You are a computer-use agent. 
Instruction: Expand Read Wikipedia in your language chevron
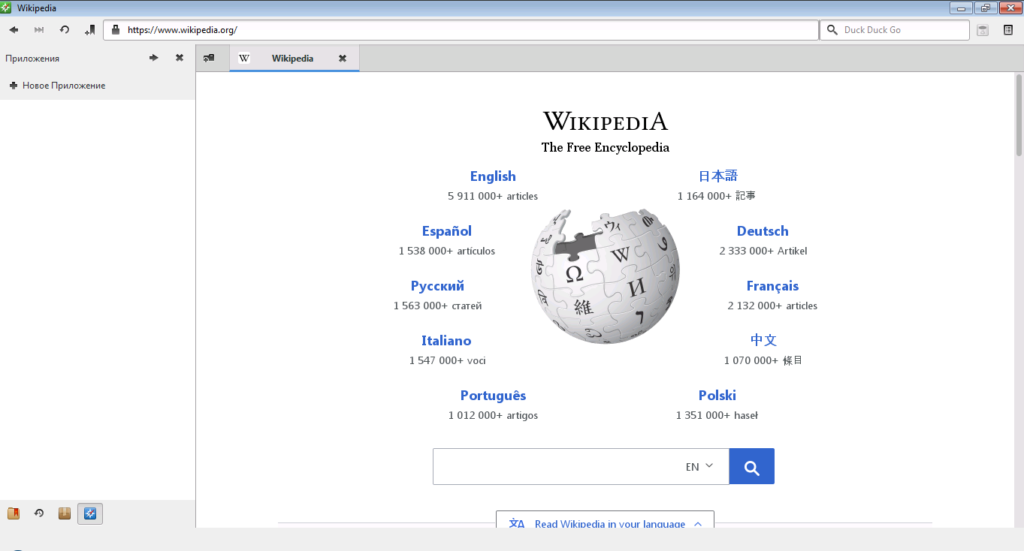pyautogui.click(x=698, y=524)
